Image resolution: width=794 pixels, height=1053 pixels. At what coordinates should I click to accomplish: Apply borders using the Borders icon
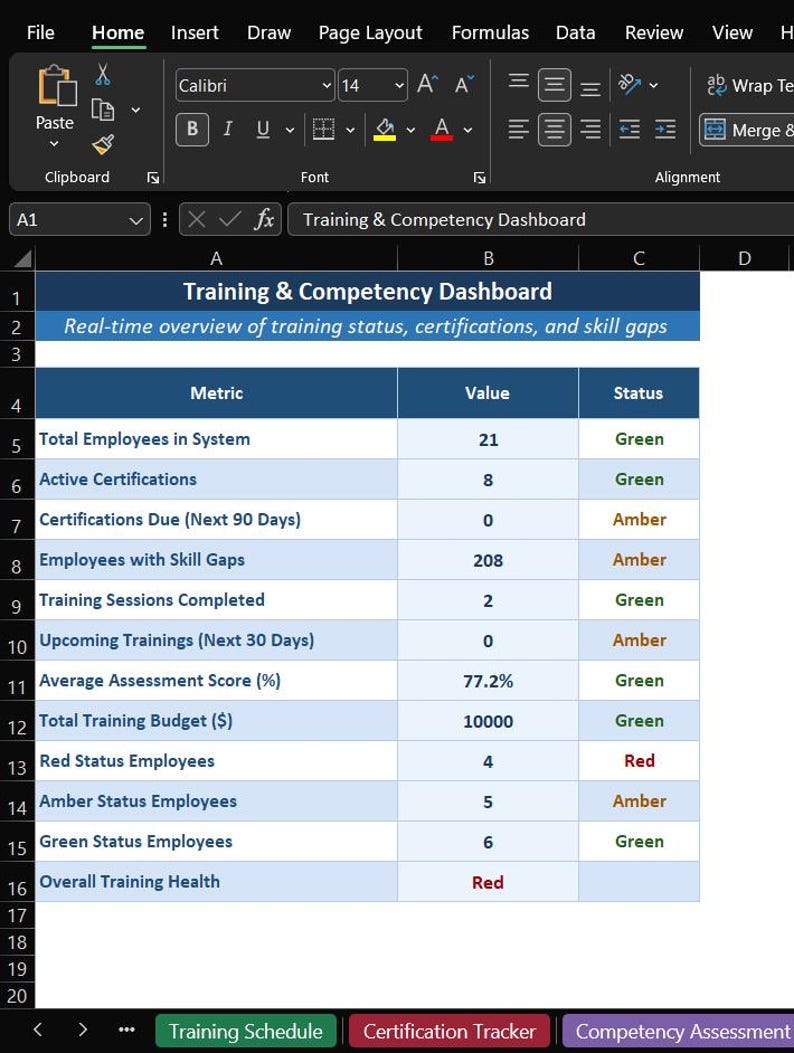[323, 129]
